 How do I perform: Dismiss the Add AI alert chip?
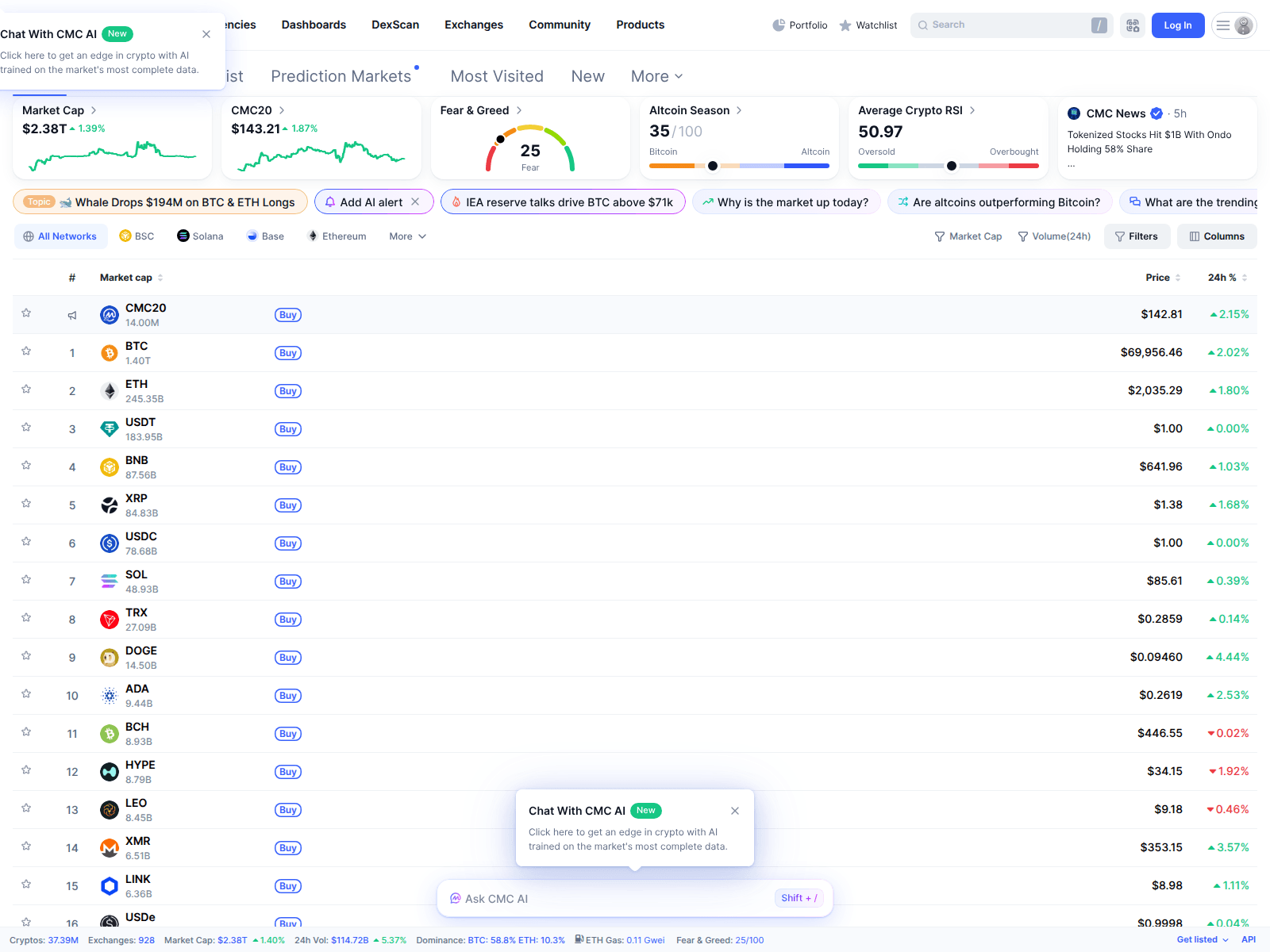pyautogui.click(x=415, y=202)
